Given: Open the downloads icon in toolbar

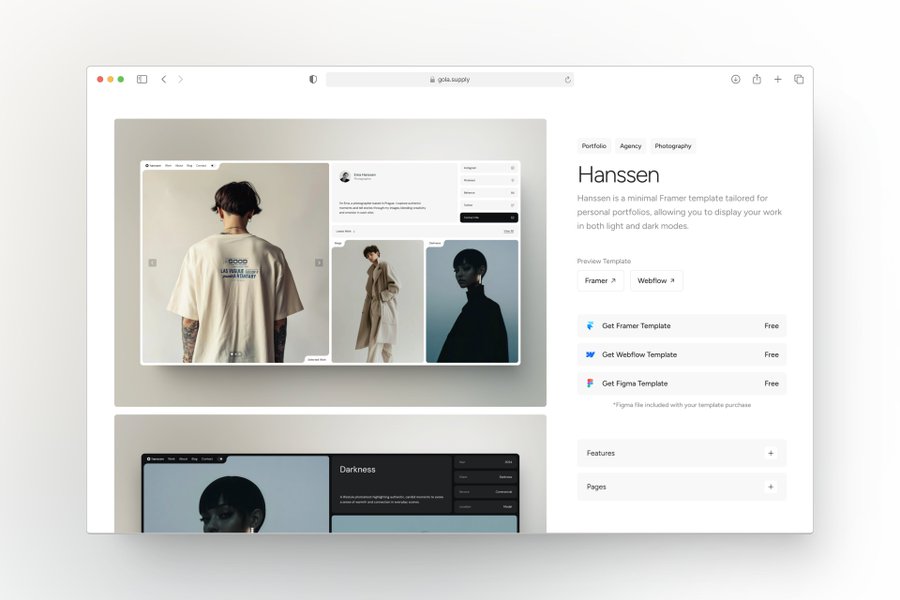Looking at the screenshot, I should point(735,79).
